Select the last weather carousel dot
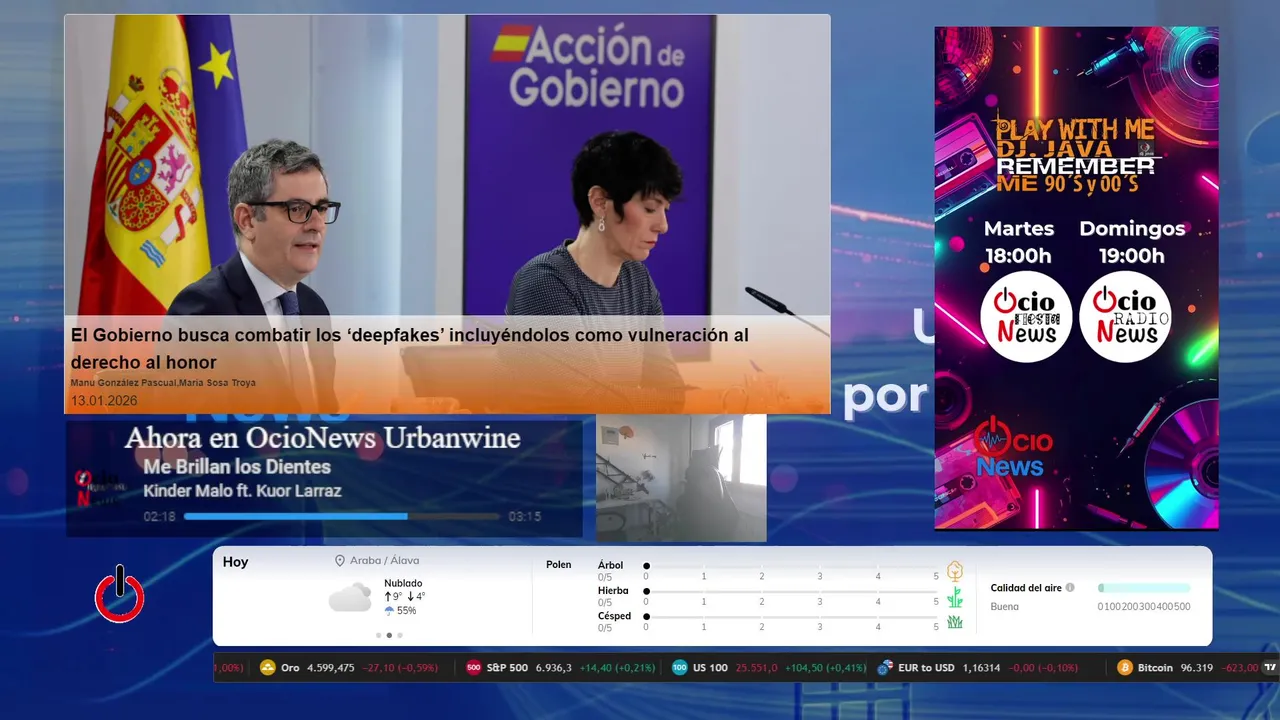The width and height of the screenshot is (1280, 720). pyautogui.click(x=400, y=635)
